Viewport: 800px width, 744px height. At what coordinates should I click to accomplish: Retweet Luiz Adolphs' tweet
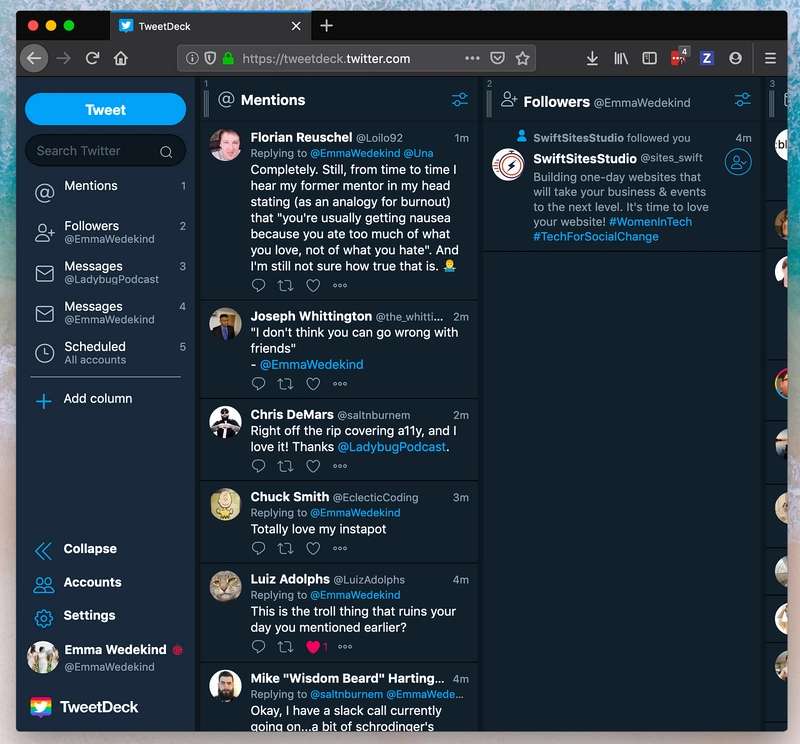[x=285, y=647]
